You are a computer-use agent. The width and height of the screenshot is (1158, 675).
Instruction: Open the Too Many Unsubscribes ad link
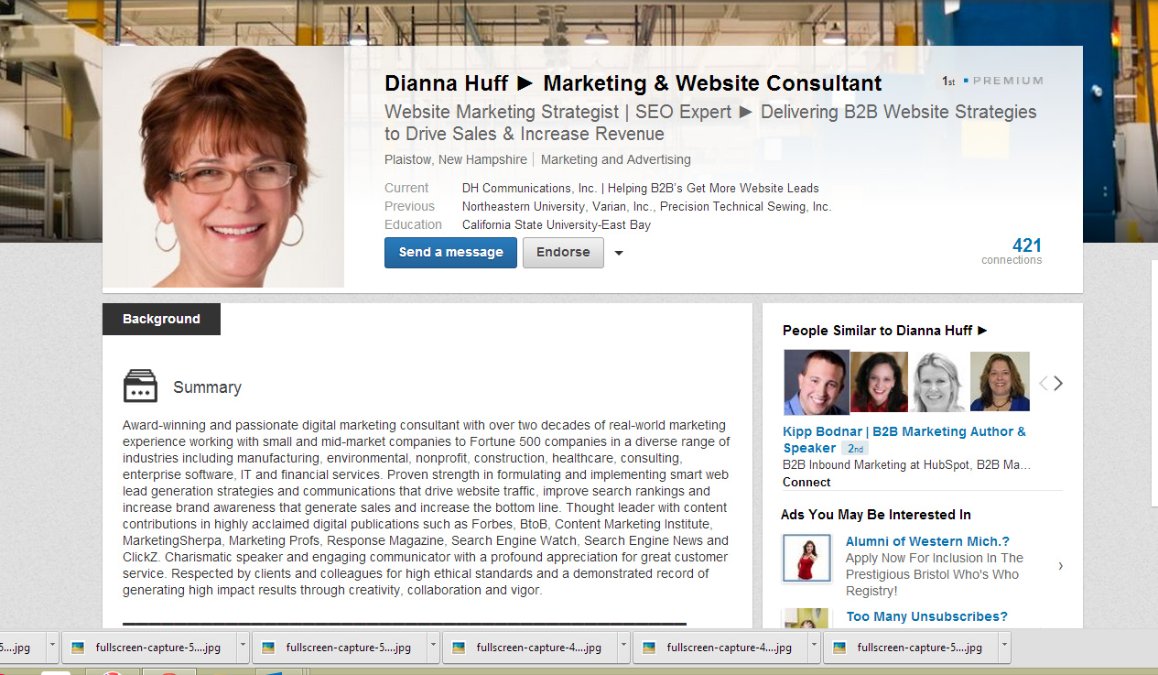coord(927,617)
